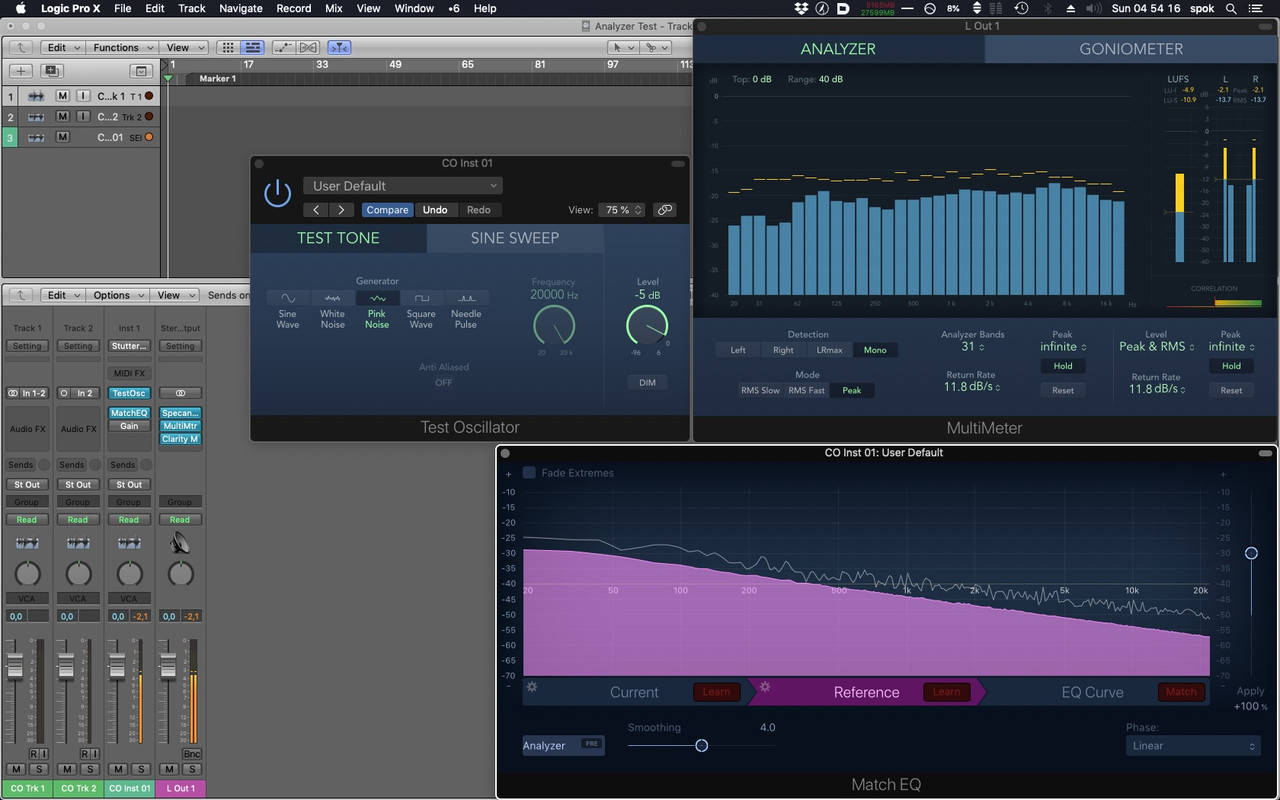The height and width of the screenshot is (800, 1280).
Task: Click the mixer back arrow icon
Action: (x=21, y=295)
